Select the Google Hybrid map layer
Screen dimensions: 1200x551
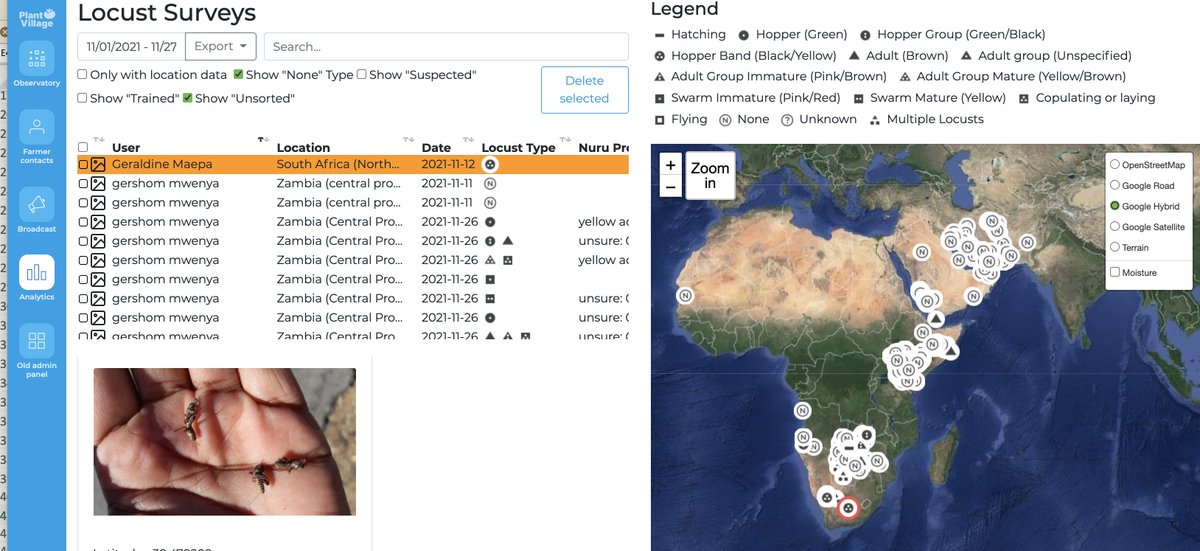coord(1115,206)
